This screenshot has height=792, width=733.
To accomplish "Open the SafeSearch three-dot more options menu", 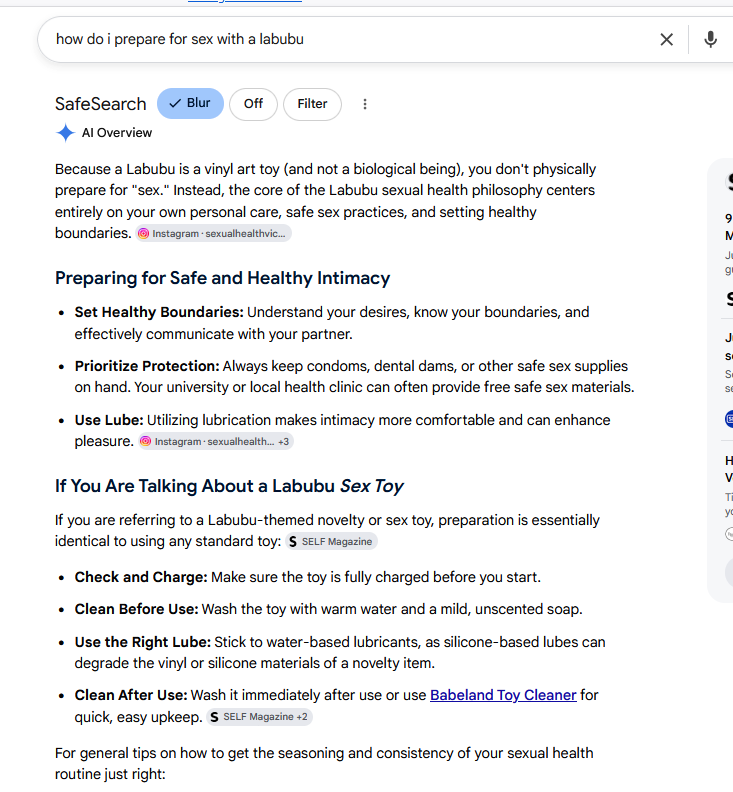I will [365, 104].
